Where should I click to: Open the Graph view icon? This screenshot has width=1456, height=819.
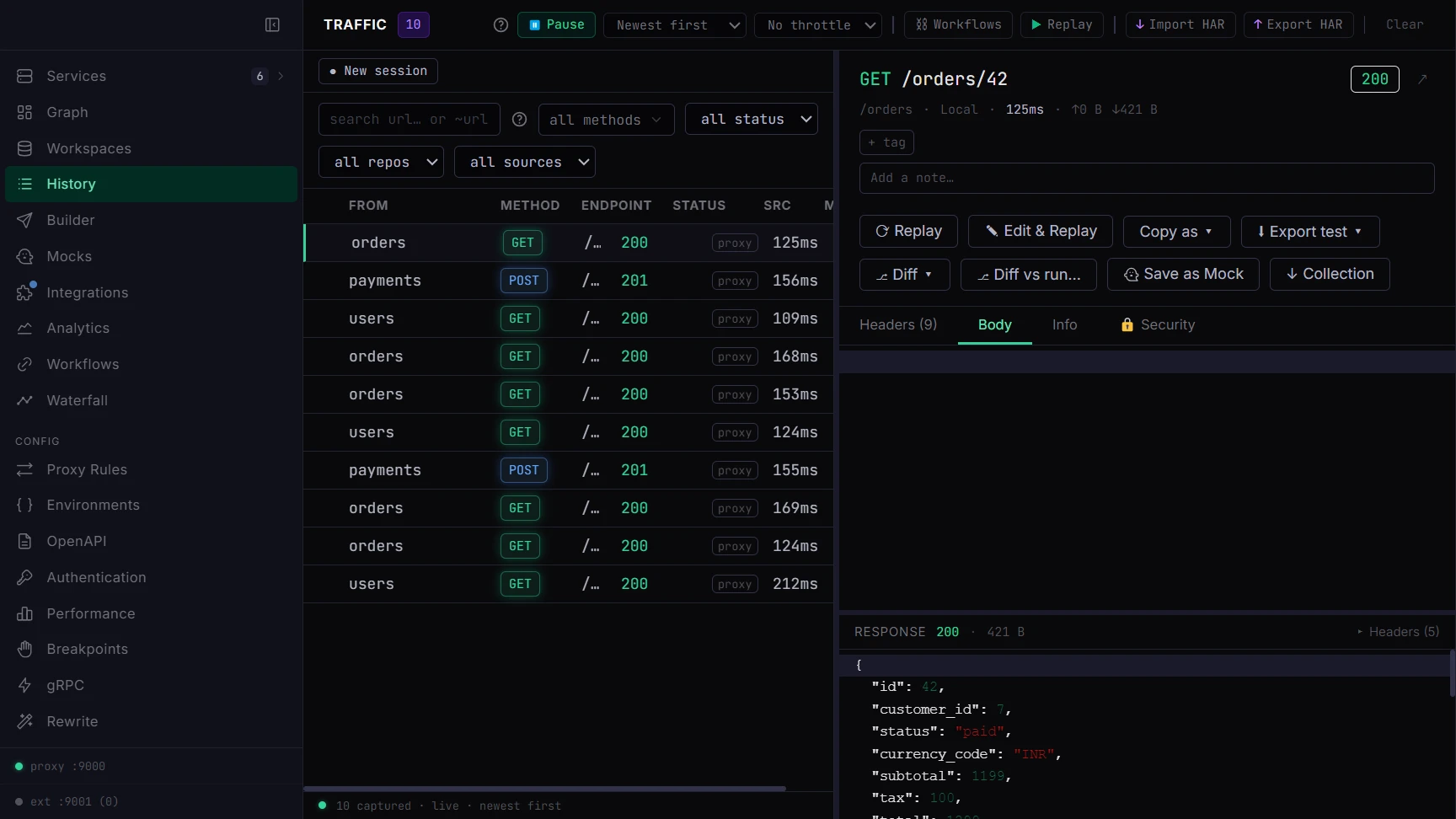pyautogui.click(x=24, y=112)
